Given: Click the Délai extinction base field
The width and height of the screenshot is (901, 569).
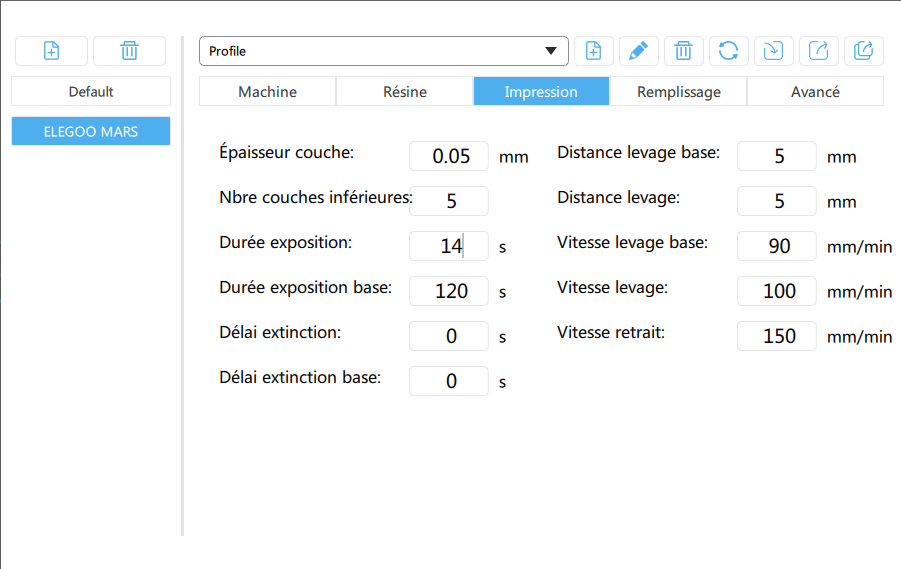Looking at the screenshot, I should pyautogui.click(x=449, y=380).
